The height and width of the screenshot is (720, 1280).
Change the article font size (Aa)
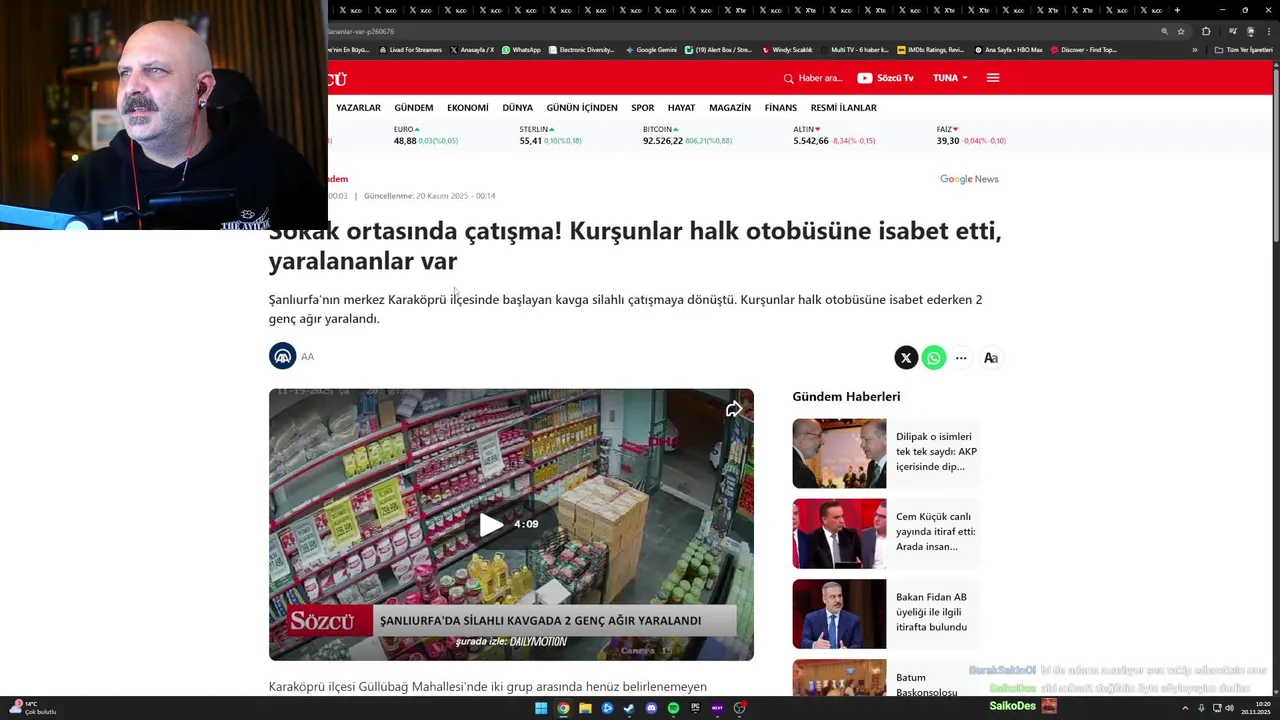pos(991,358)
